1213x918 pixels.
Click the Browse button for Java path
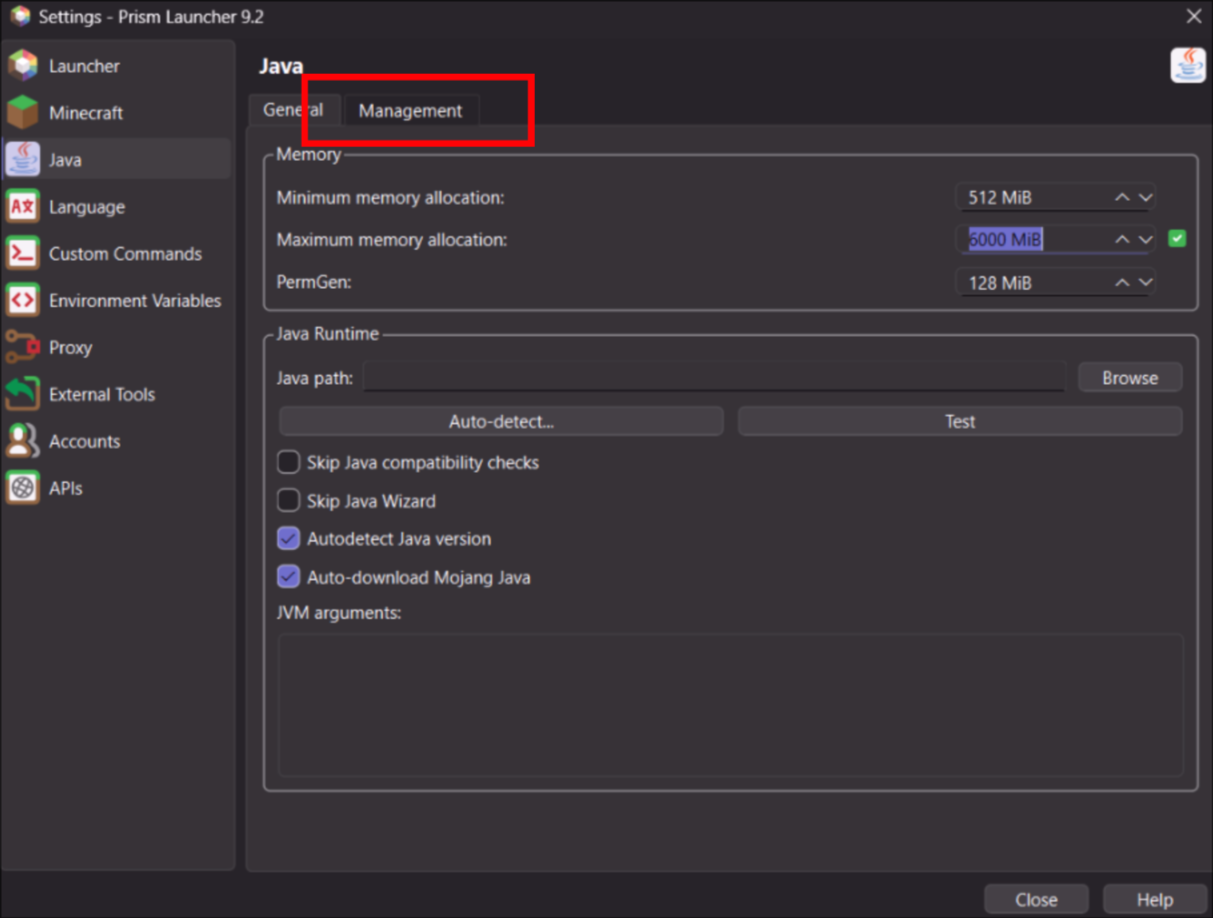(x=1129, y=378)
